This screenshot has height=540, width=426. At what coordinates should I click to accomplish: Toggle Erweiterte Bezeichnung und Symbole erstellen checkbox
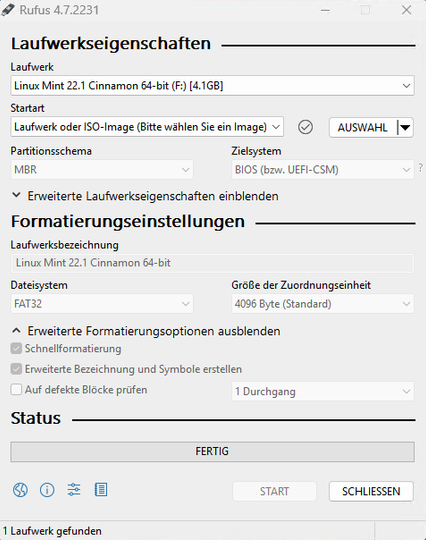[x=16, y=369]
